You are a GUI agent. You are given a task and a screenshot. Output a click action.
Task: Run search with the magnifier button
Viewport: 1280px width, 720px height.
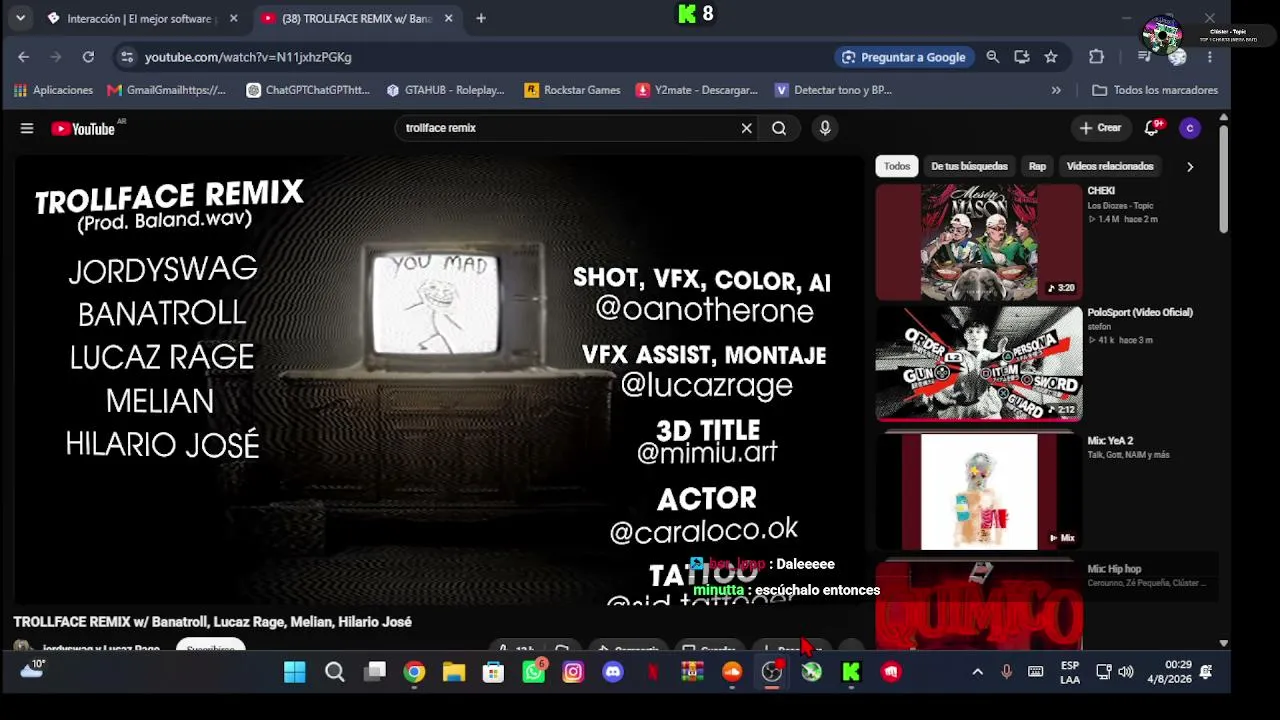779,128
